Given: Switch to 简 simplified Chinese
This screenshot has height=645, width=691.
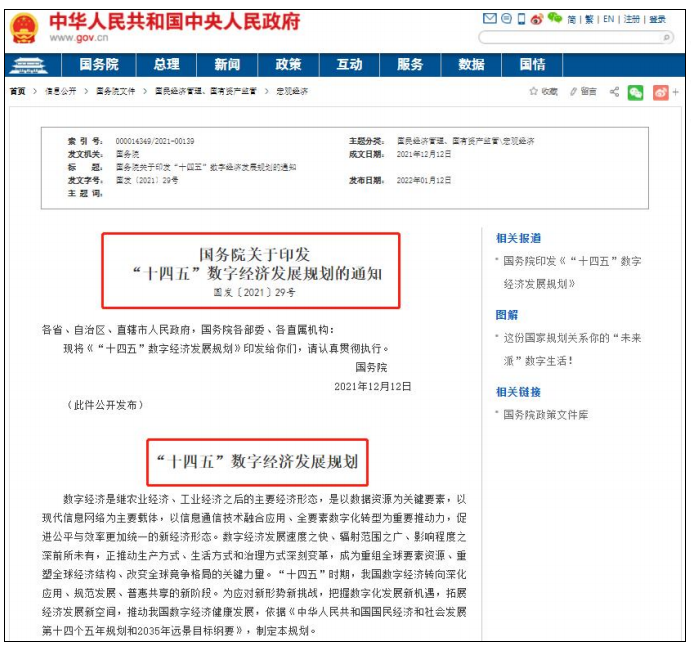Looking at the screenshot, I should pos(572,19).
